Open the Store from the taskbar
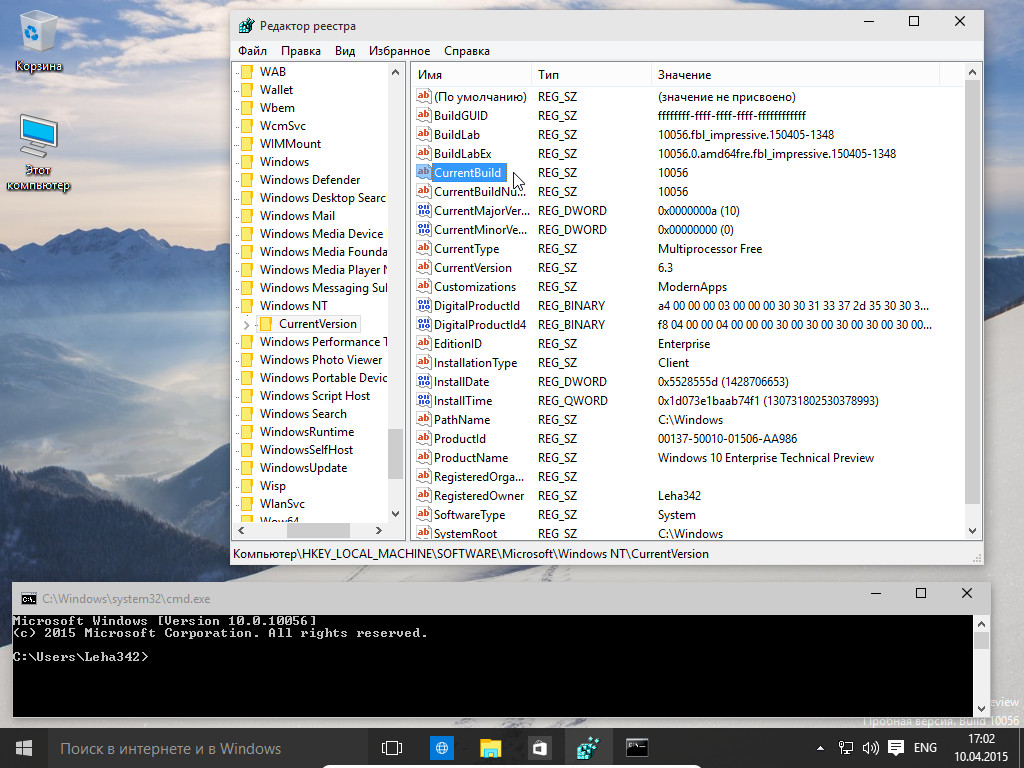The image size is (1024, 768). pyautogui.click(x=539, y=748)
